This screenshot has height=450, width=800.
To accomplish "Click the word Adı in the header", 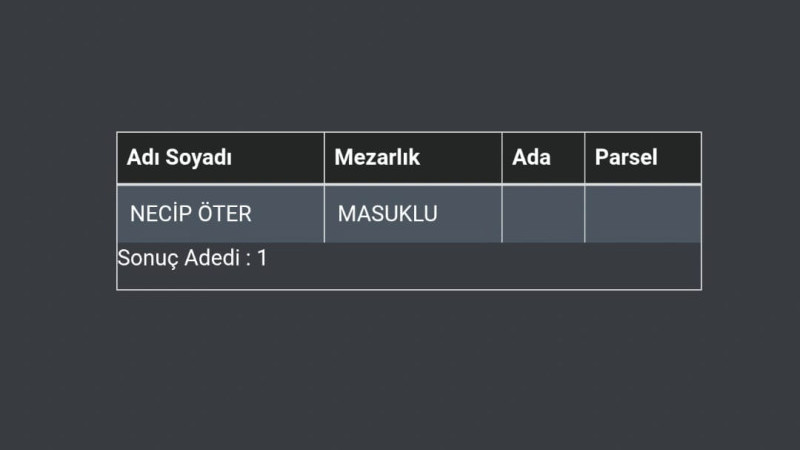I will coord(143,157).
